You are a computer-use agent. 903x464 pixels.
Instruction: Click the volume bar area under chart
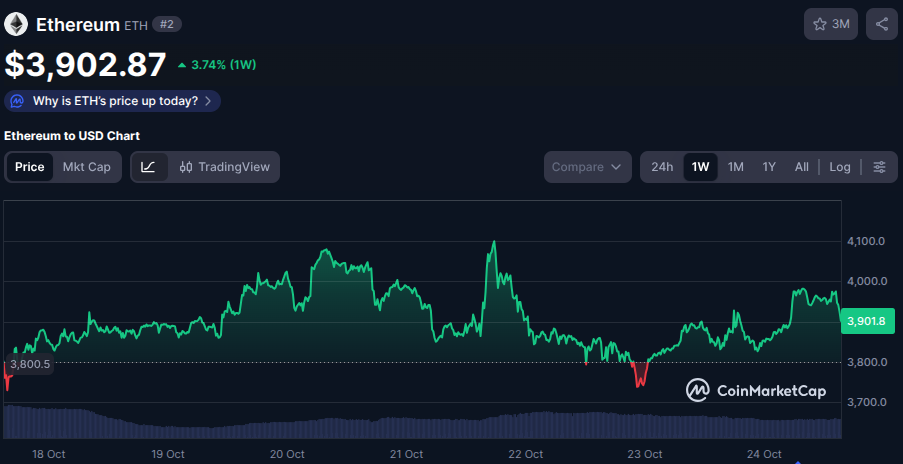coord(420,426)
